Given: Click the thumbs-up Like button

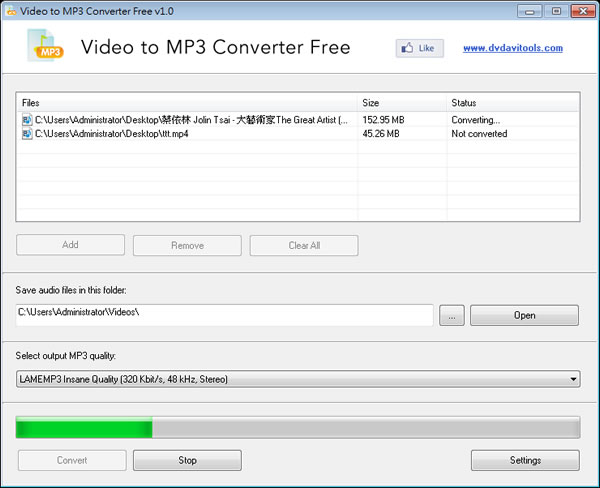Looking at the screenshot, I should pos(419,48).
